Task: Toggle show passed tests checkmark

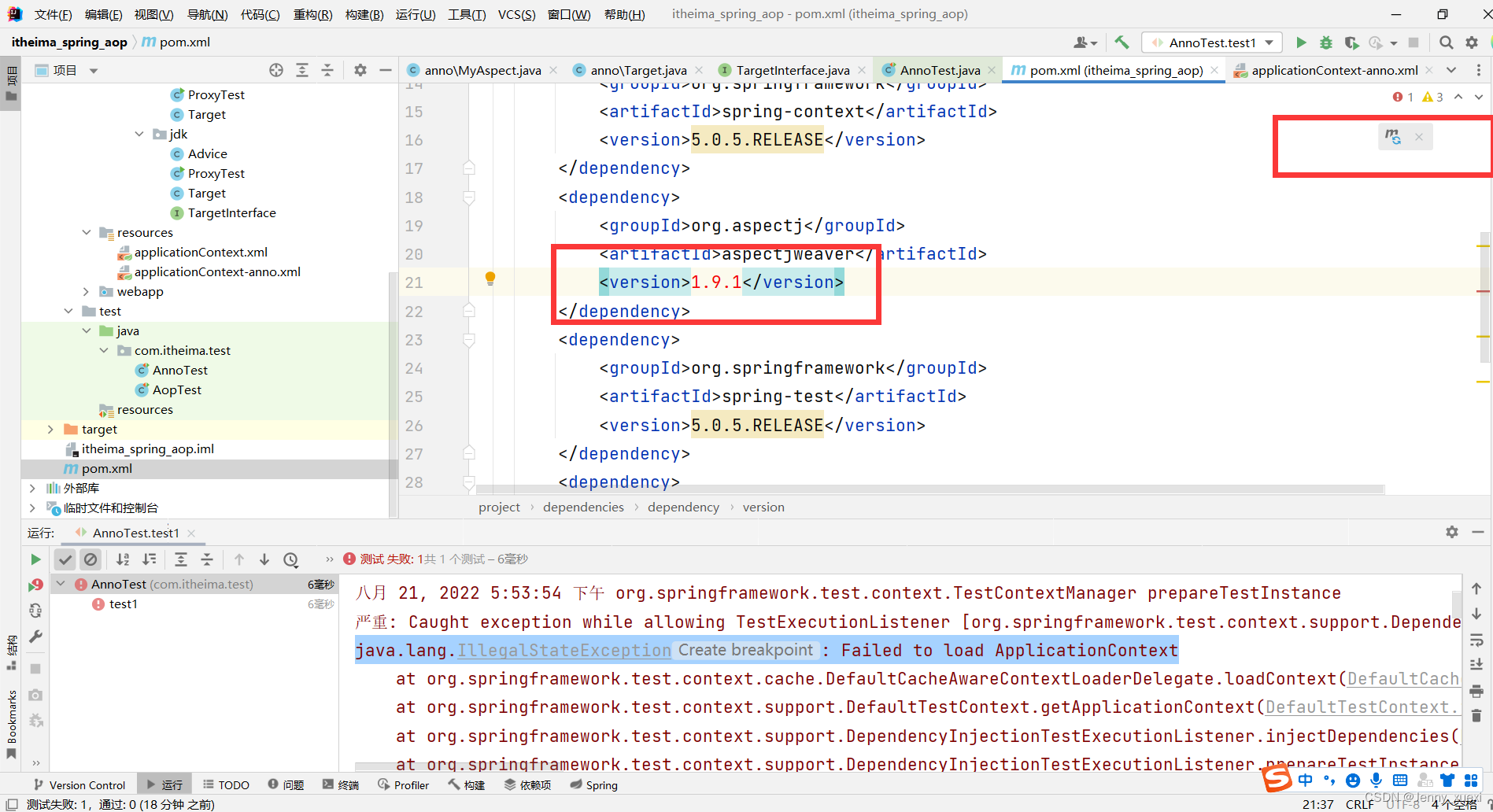Action: point(65,559)
